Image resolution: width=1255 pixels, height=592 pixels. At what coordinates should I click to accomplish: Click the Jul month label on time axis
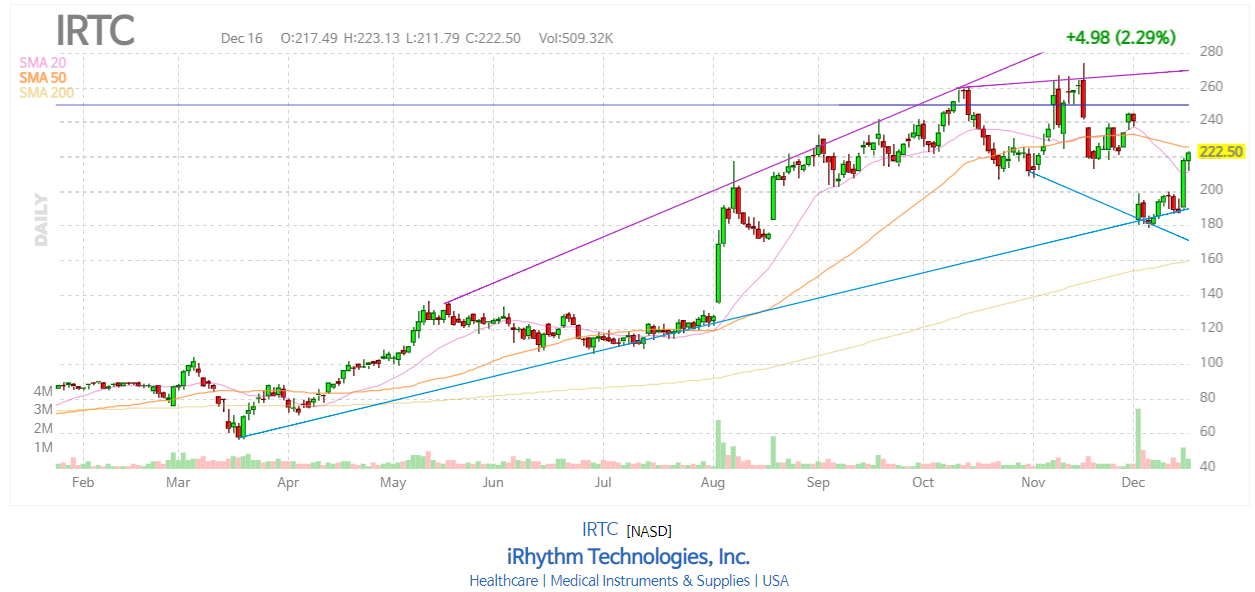pos(603,483)
